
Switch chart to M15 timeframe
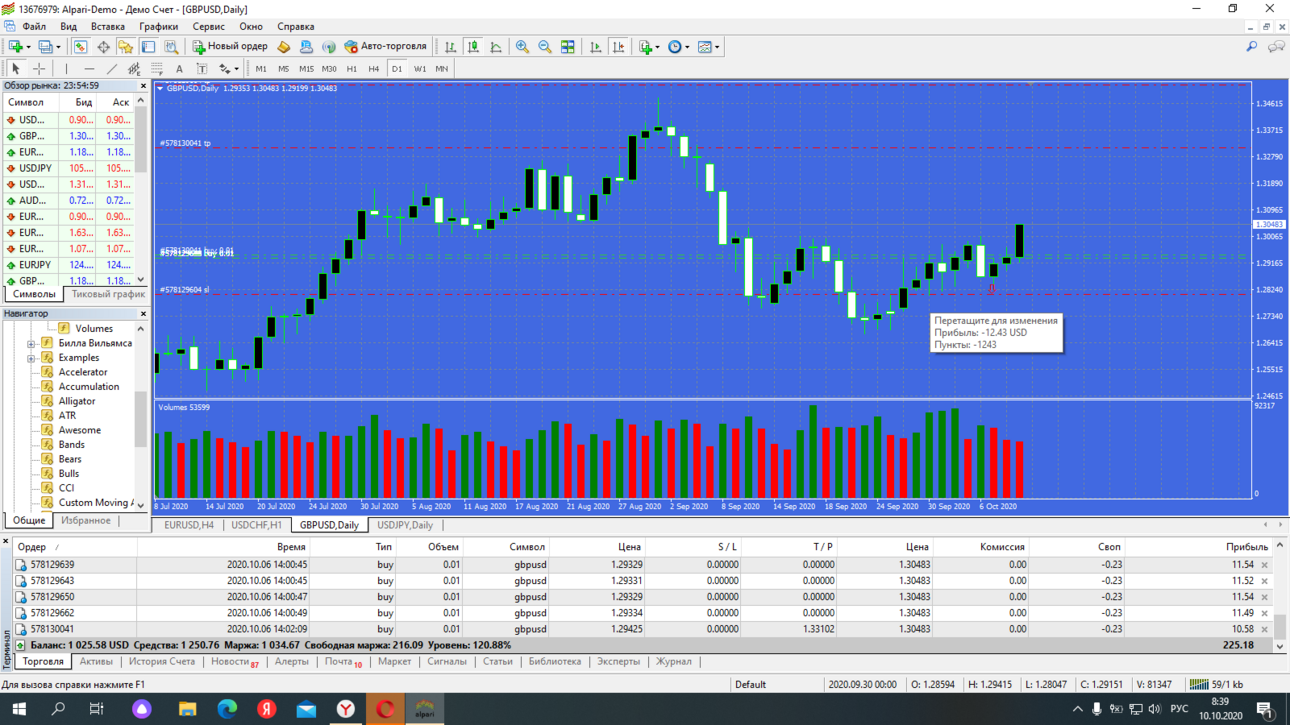coord(306,69)
